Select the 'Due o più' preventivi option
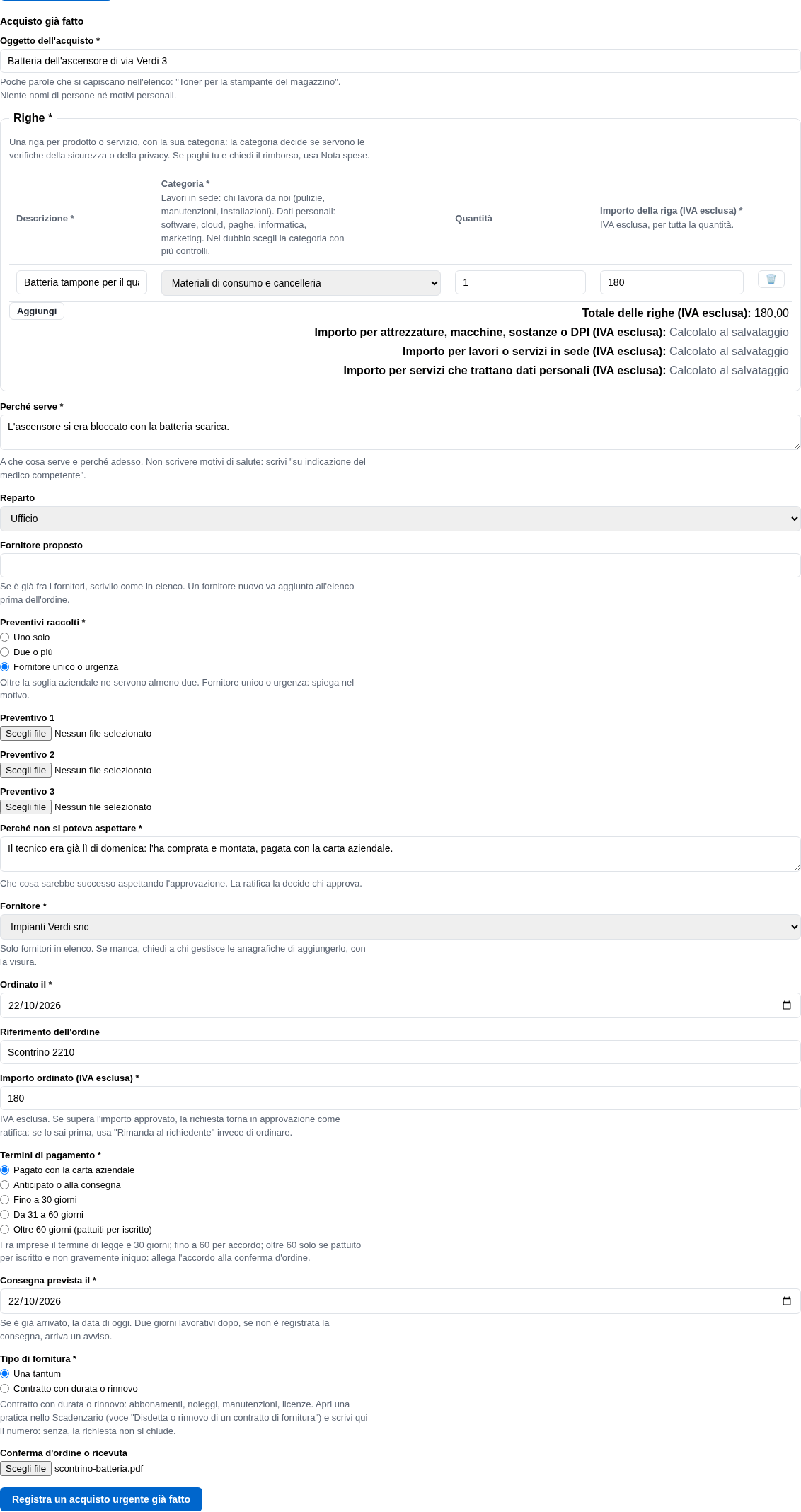This screenshot has width=801, height=1512. 5,652
